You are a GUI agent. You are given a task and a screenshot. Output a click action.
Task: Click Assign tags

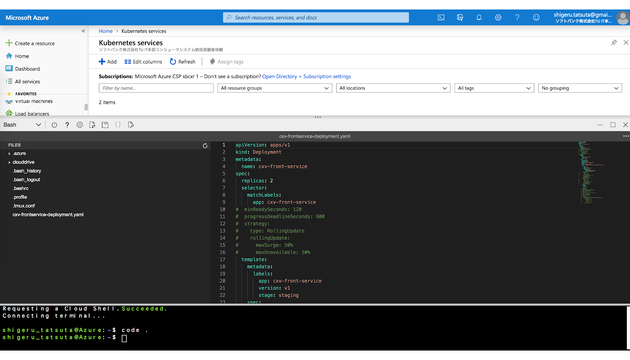click(x=227, y=62)
